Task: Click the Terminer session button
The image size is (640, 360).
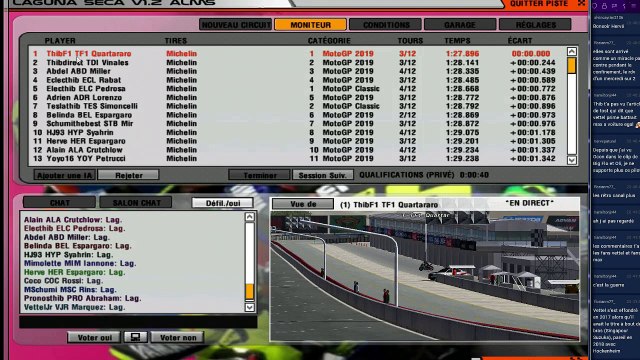Action: 260,175
